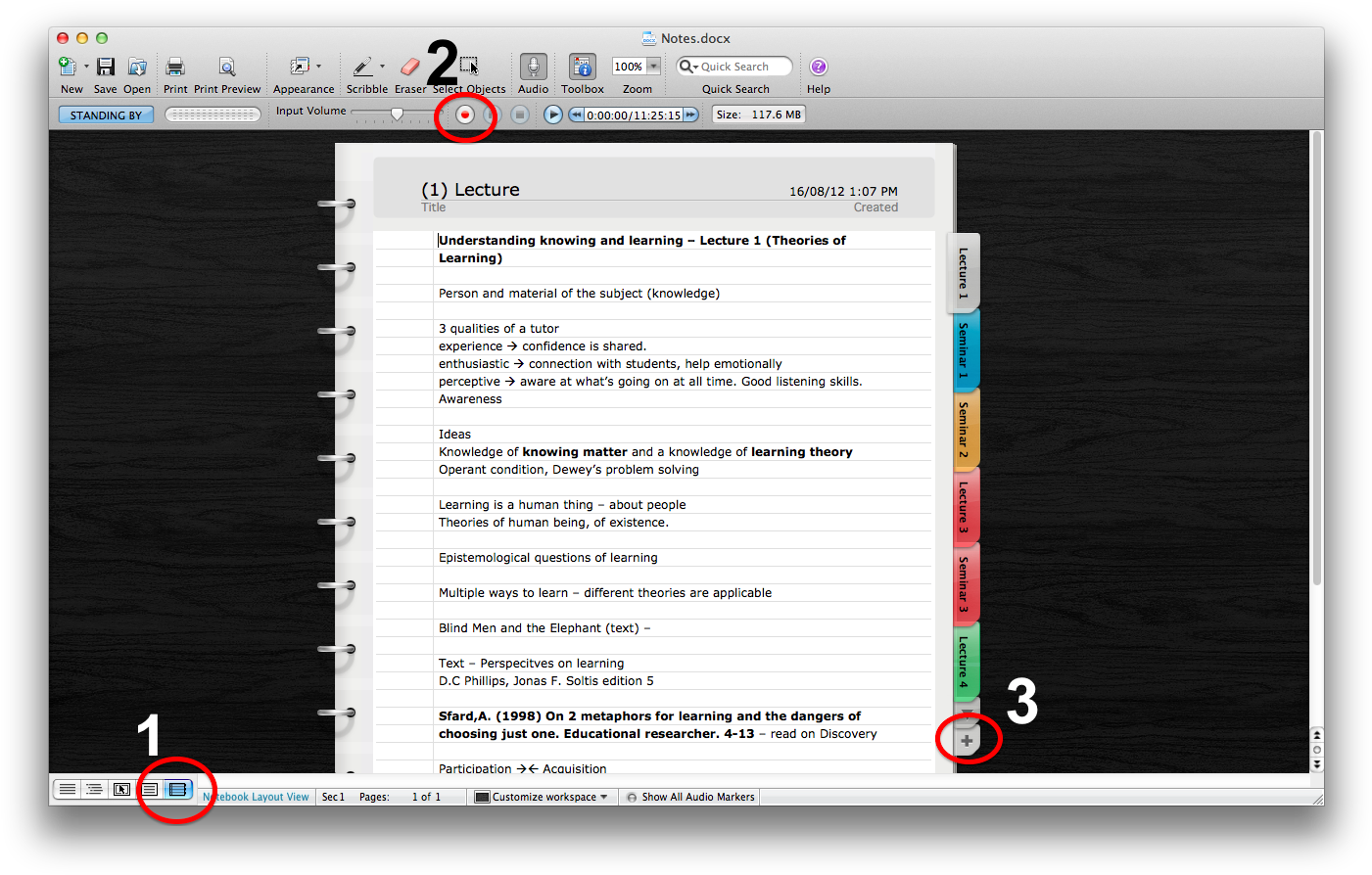Expand the Zoom percentage dropdown
Image resolution: width=1372 pixels, height=875 pixels.
(x=654, y=67)
